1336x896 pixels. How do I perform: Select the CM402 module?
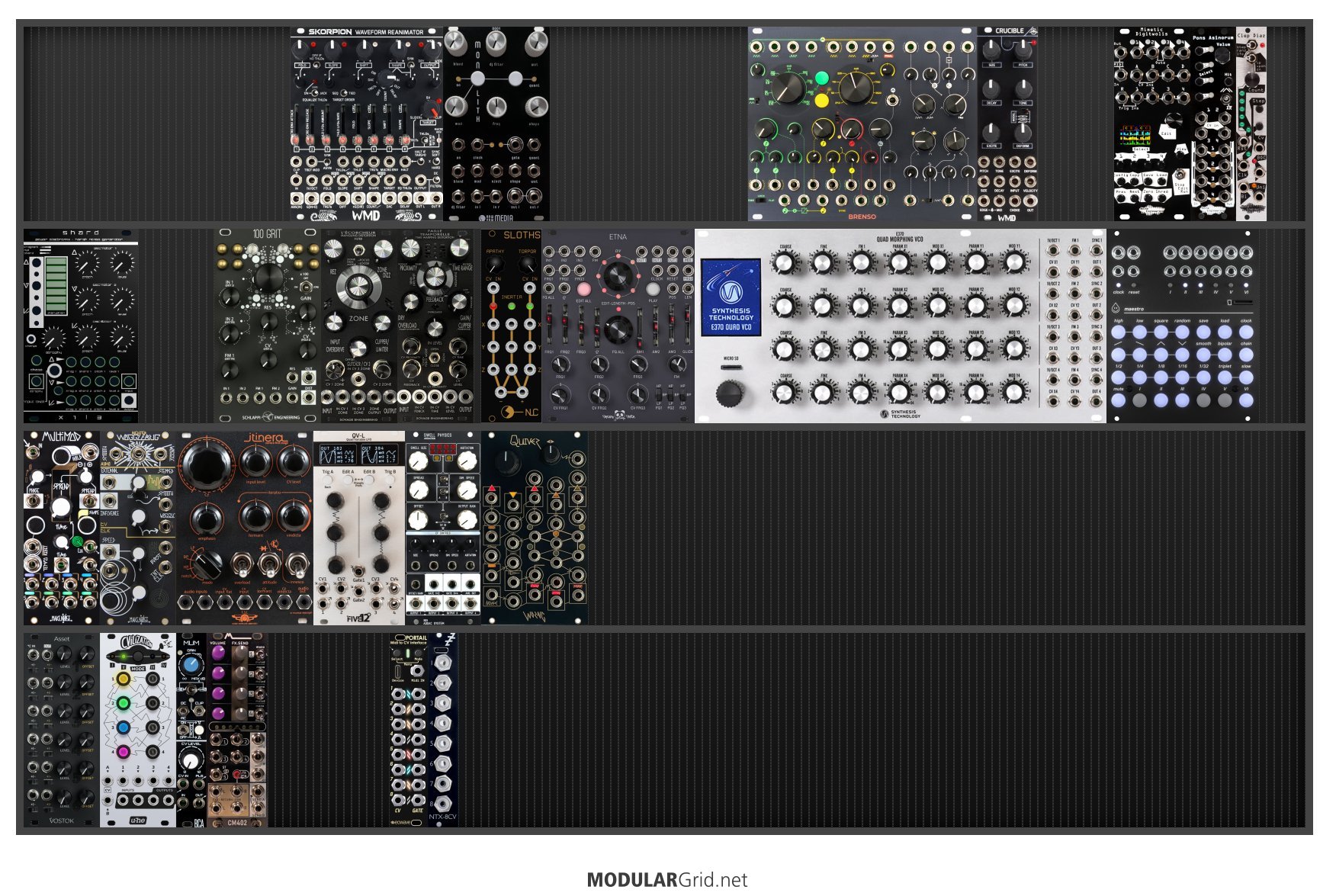(237, 730)
